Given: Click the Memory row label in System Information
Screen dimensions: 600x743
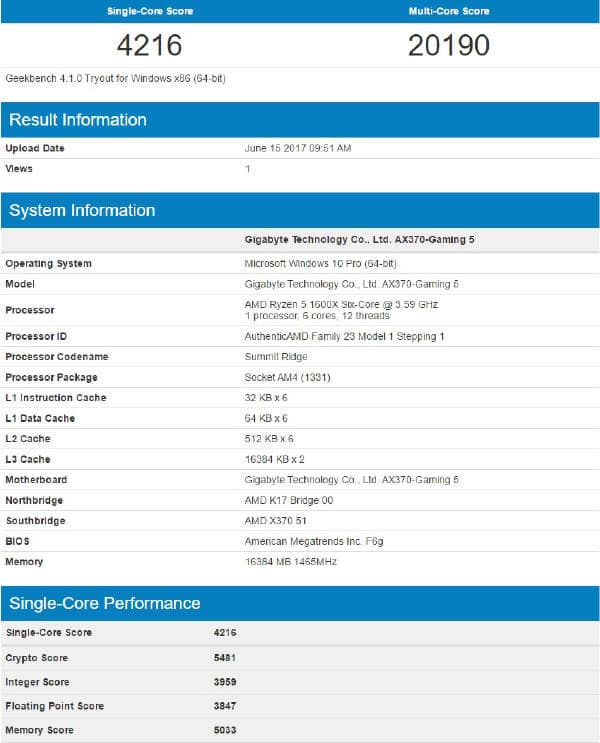Looking at the screenshot, I should click(24, 562).
